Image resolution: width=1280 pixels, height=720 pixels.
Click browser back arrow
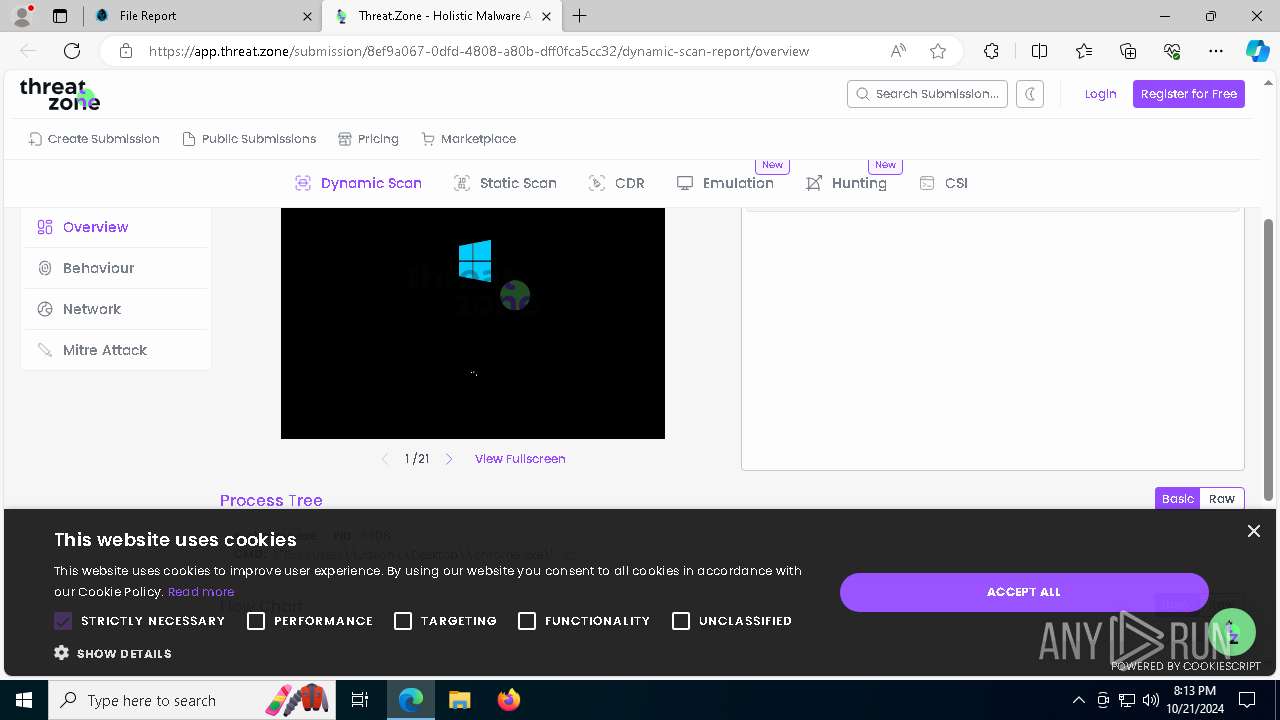point(28,51)
